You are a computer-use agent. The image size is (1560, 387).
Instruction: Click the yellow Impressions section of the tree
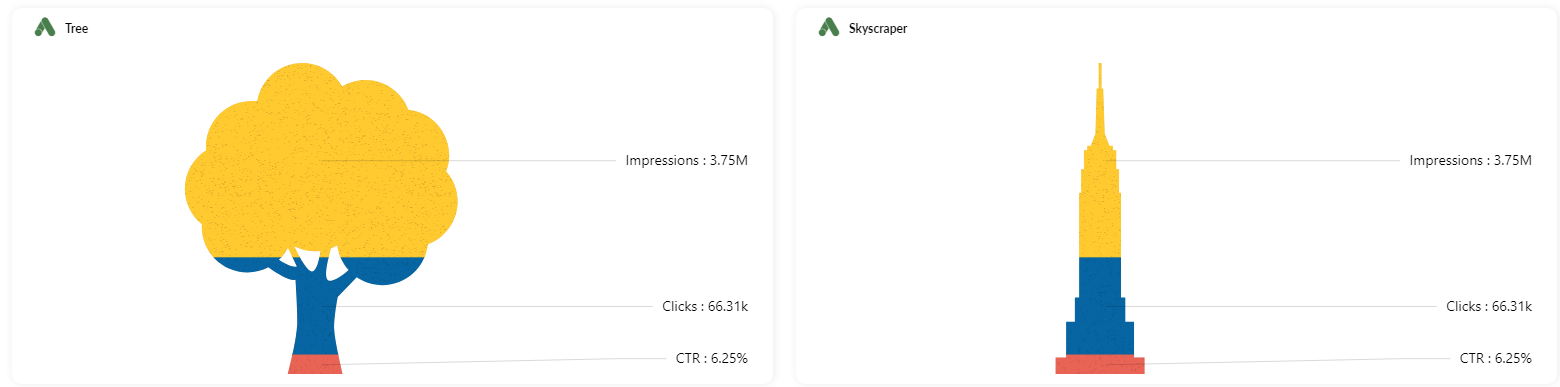click(x=322, y=160)
